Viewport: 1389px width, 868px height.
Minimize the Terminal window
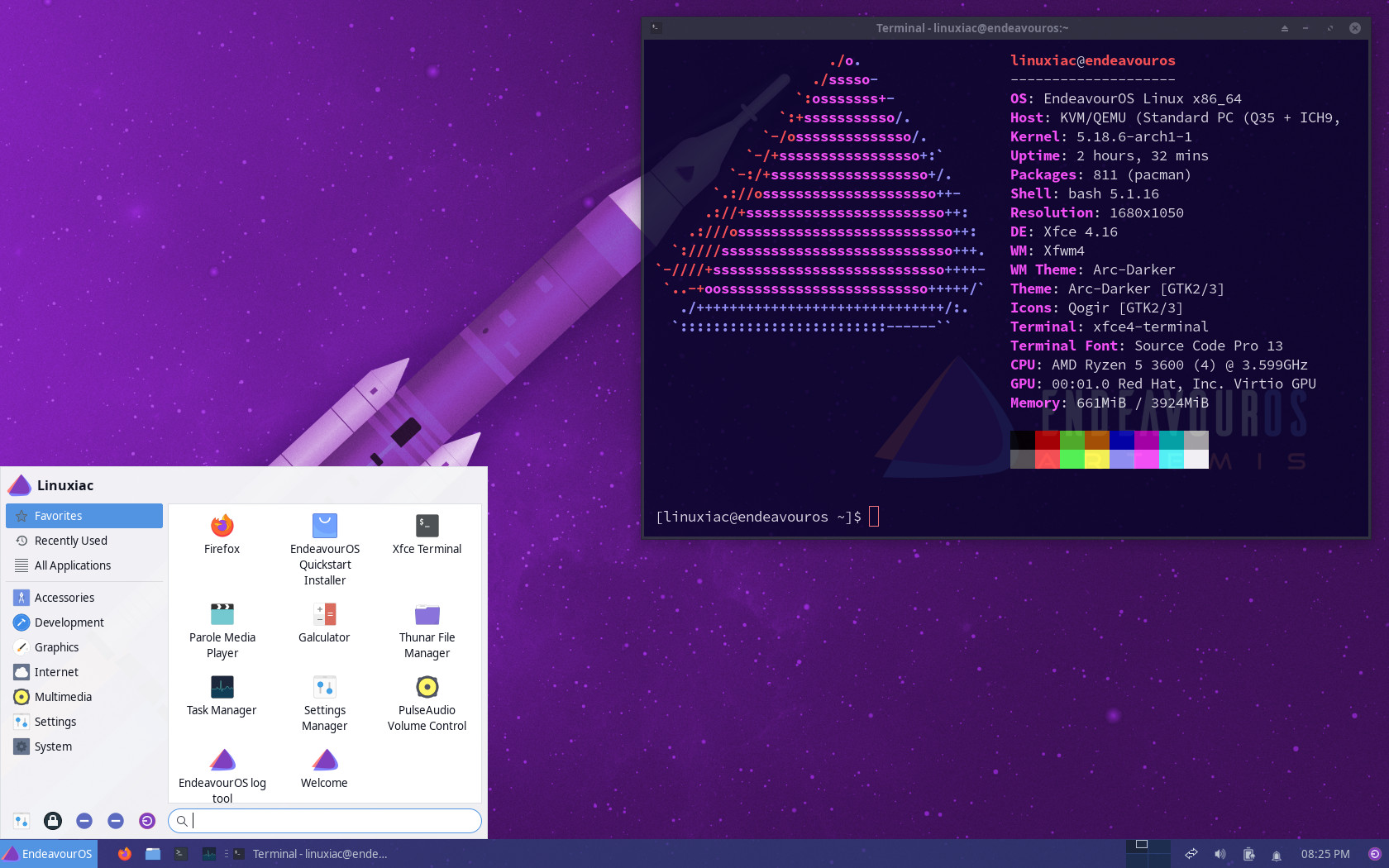tap(1306, 28)
